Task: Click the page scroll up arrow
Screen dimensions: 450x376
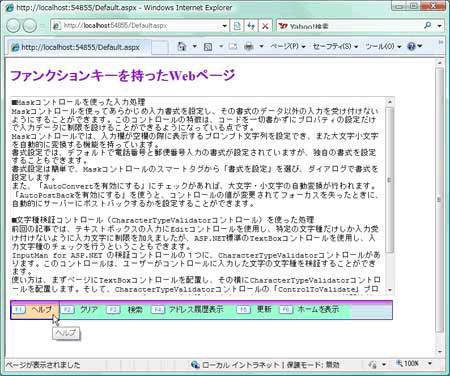Action: (440, 63)
